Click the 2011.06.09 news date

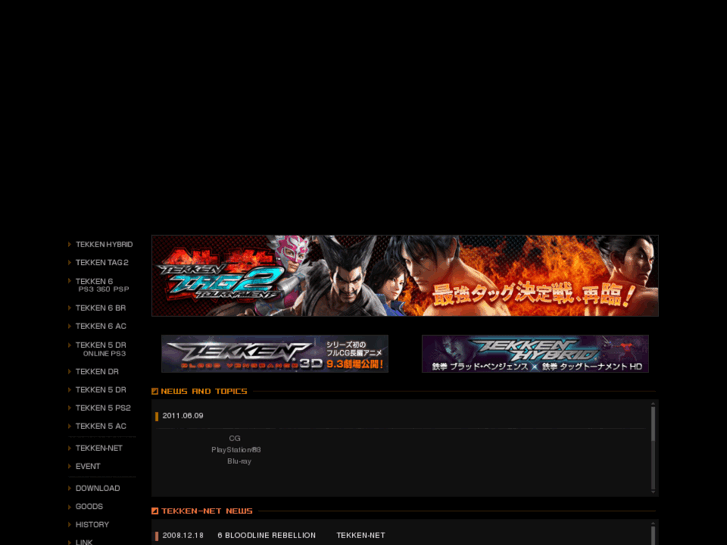pos(183,416)
